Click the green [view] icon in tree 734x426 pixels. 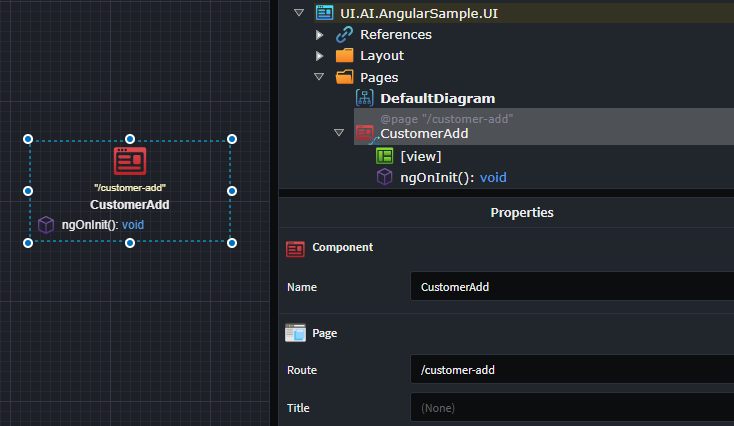pyautogui.click(x=384, y=156)
